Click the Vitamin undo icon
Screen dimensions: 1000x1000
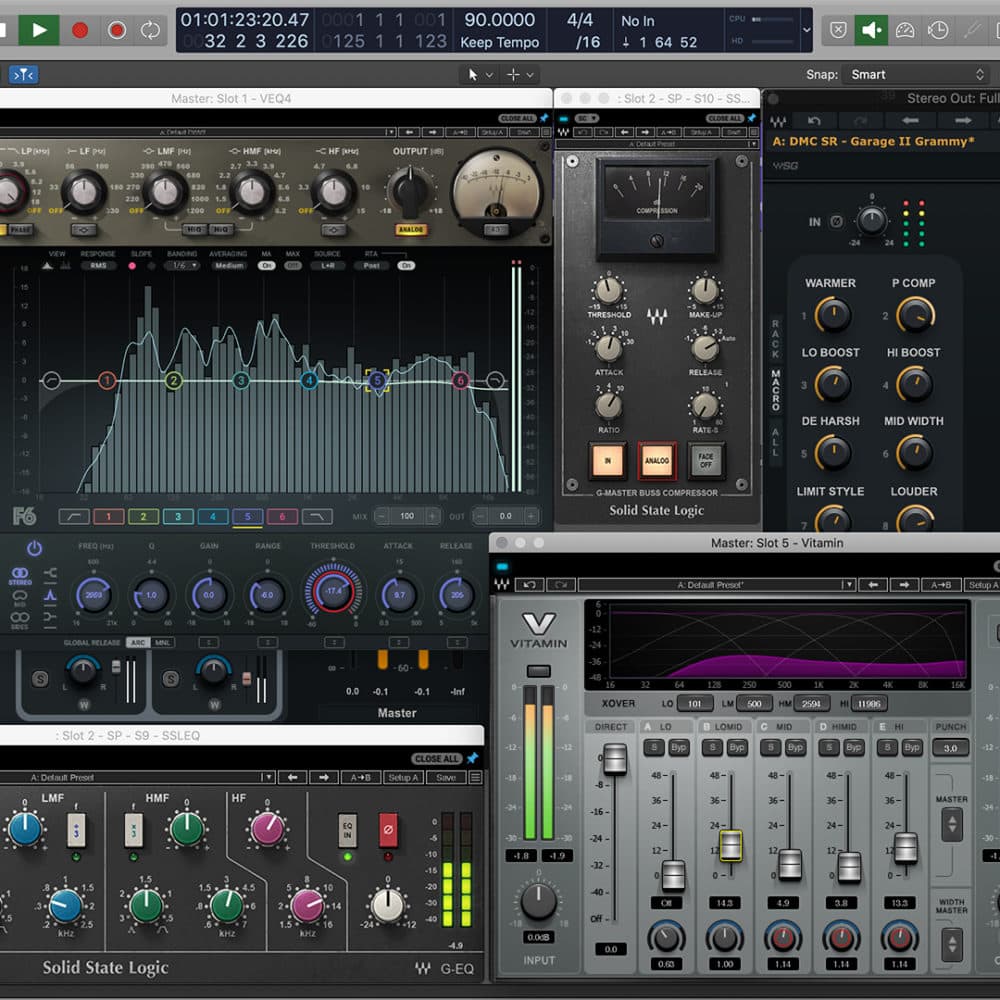529,585
